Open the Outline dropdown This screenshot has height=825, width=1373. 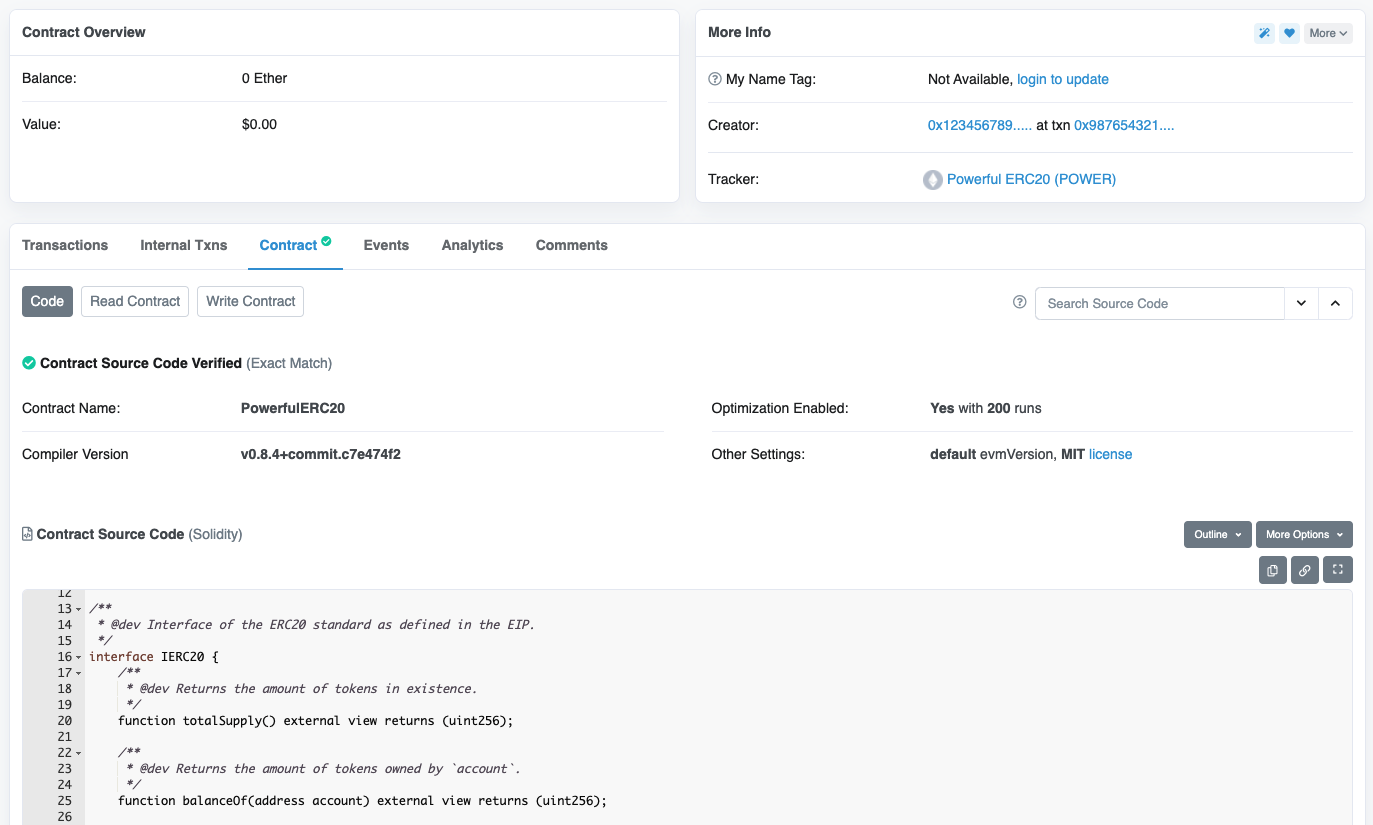tap(1216, 534)
